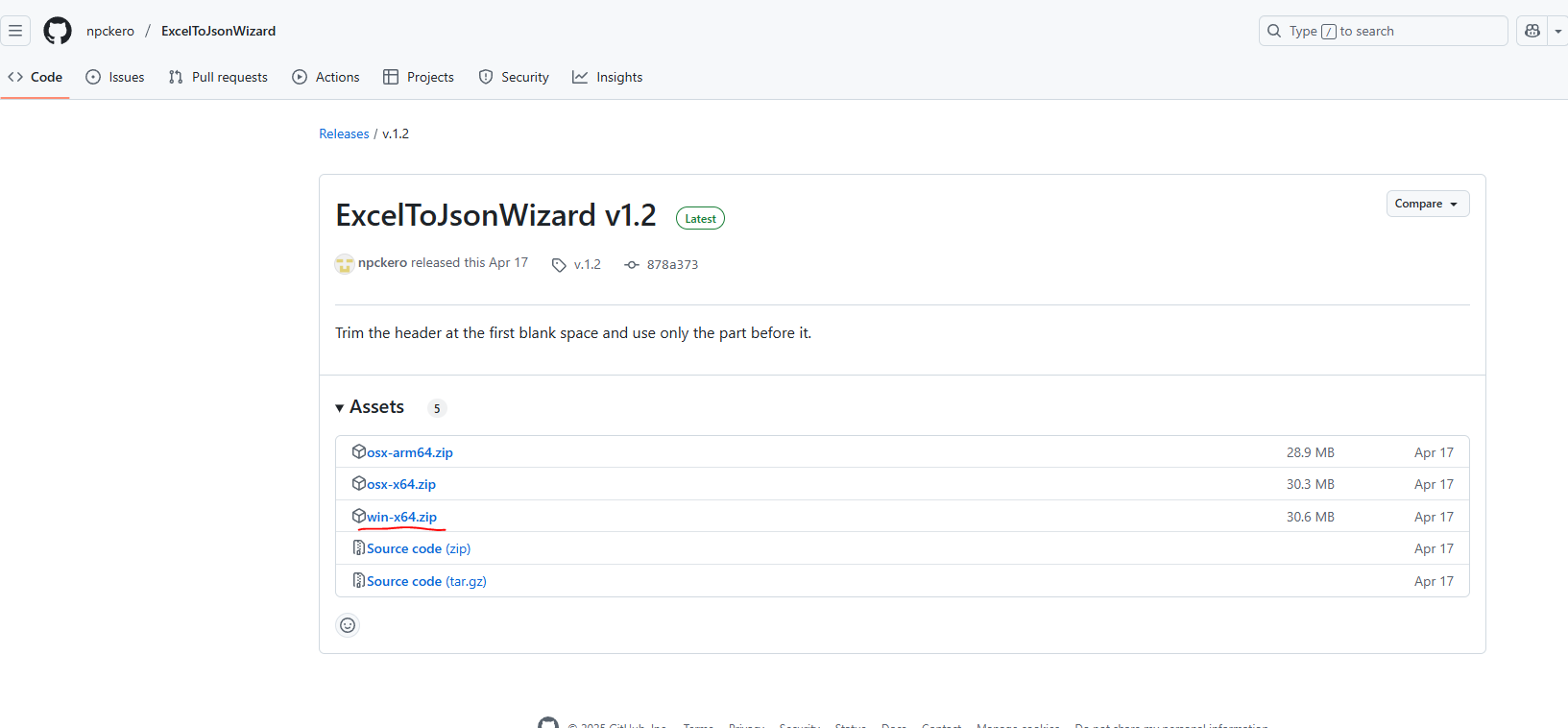Click the Assets count badge 5
Viewport: 1568px width, 728px height.
click(437, 408)
